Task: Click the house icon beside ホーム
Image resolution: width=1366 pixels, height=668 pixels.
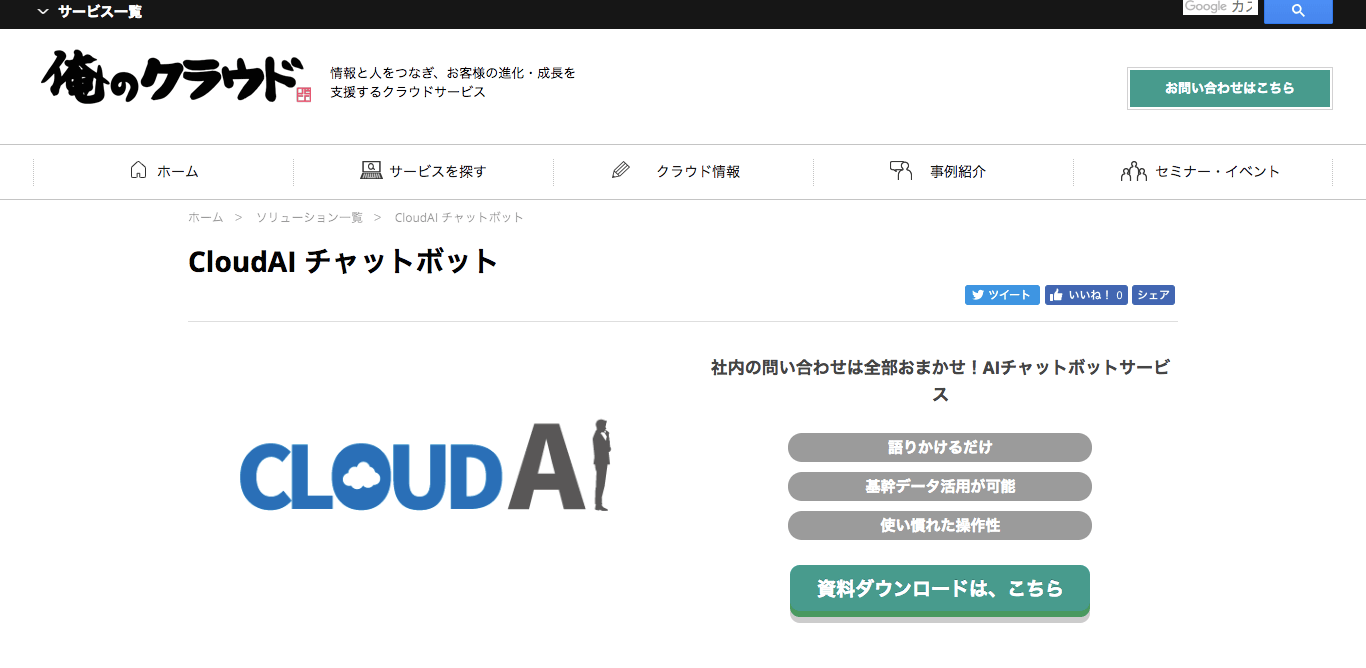Action: click(138, 170)
